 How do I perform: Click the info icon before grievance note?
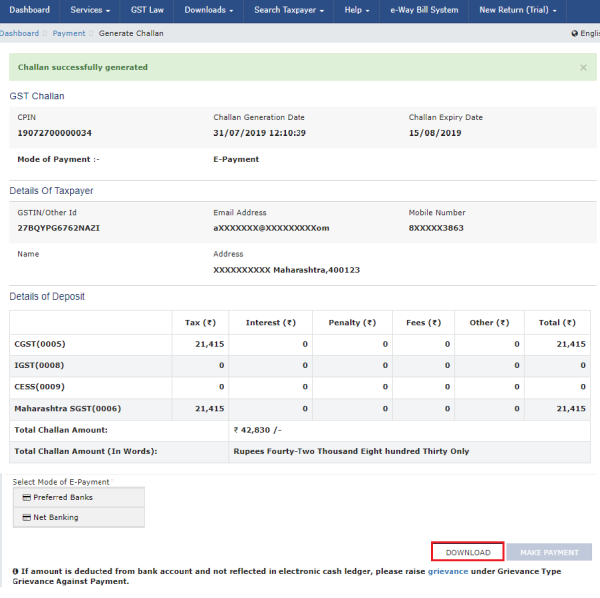pyautogui.click(x=15, y=571)
